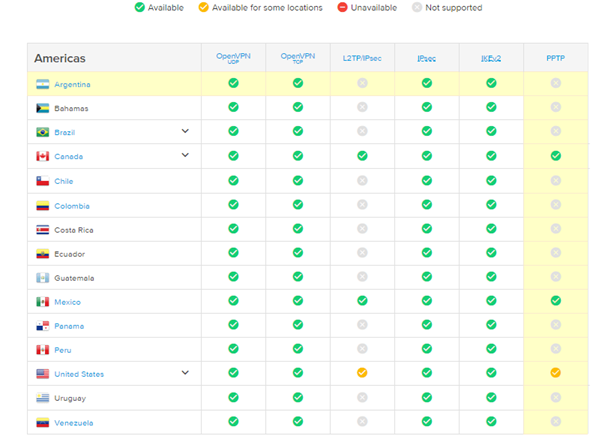Click the Peru IPsec green checkmark
This screenshot has width=602, height=439.
pyautogui.click(x=427, y=349)
